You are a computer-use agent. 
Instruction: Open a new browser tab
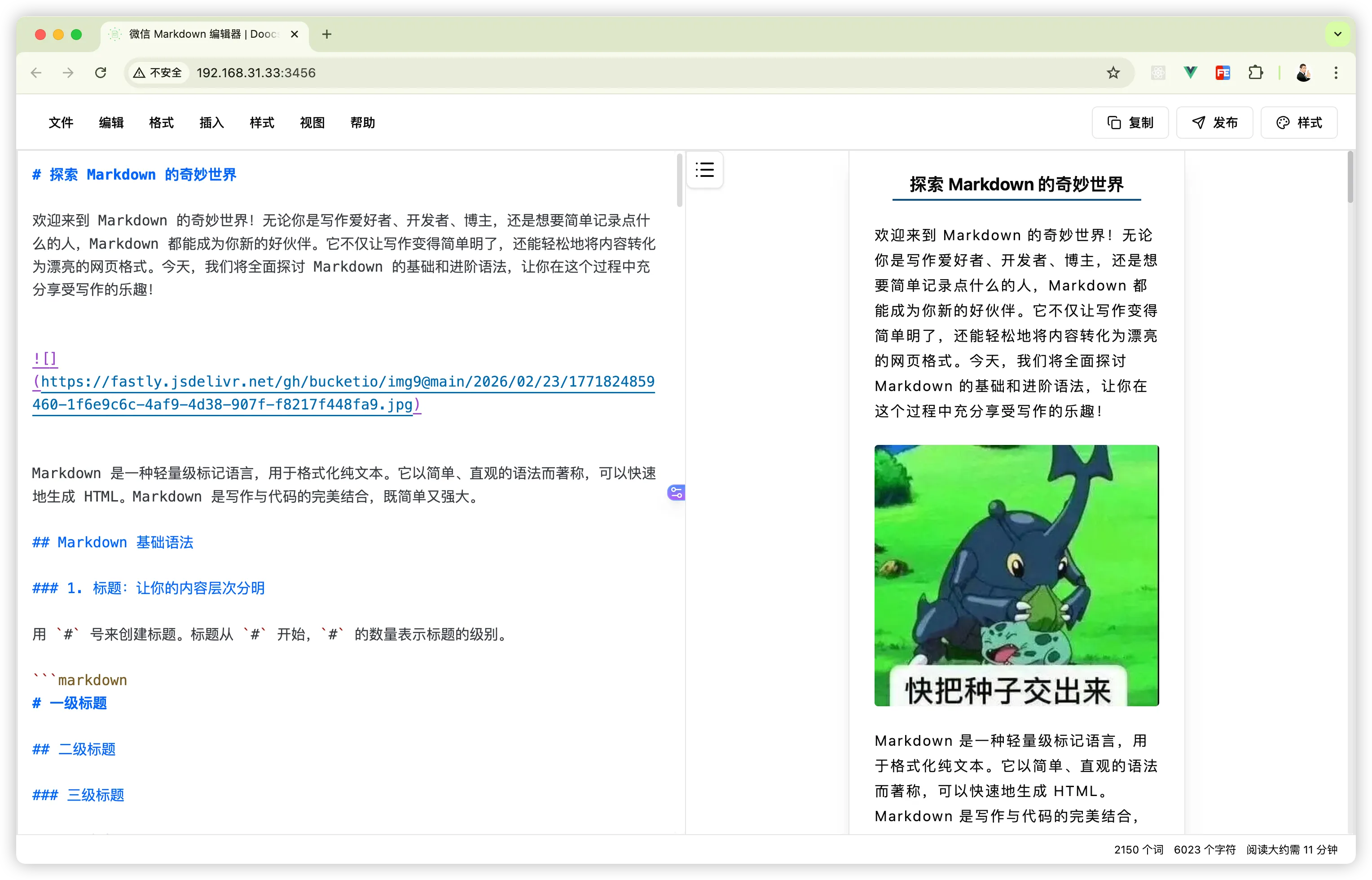point(327,34)
